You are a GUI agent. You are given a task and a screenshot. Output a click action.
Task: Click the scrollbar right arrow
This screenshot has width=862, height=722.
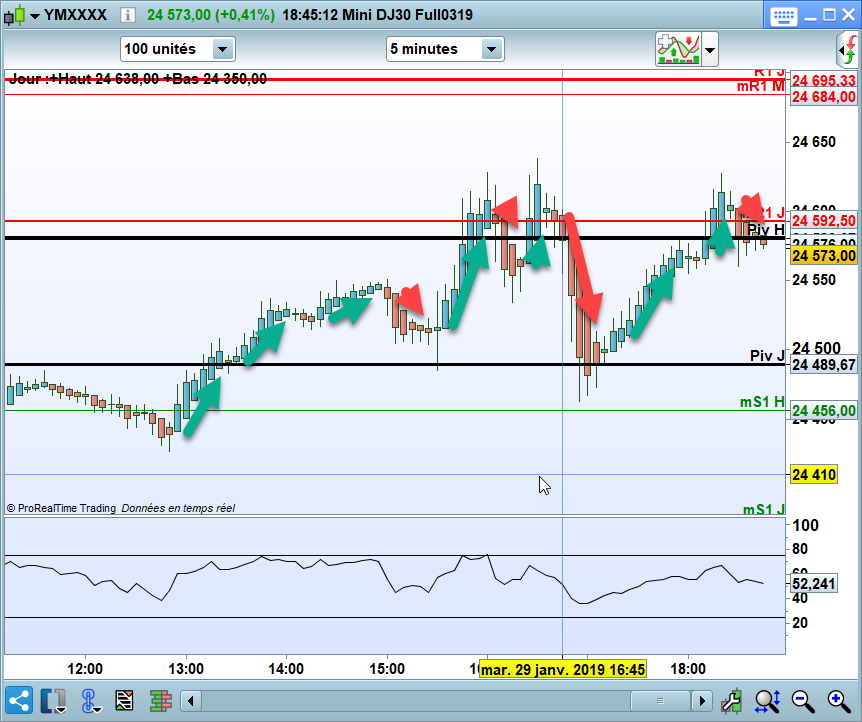[x=701, y=701]
